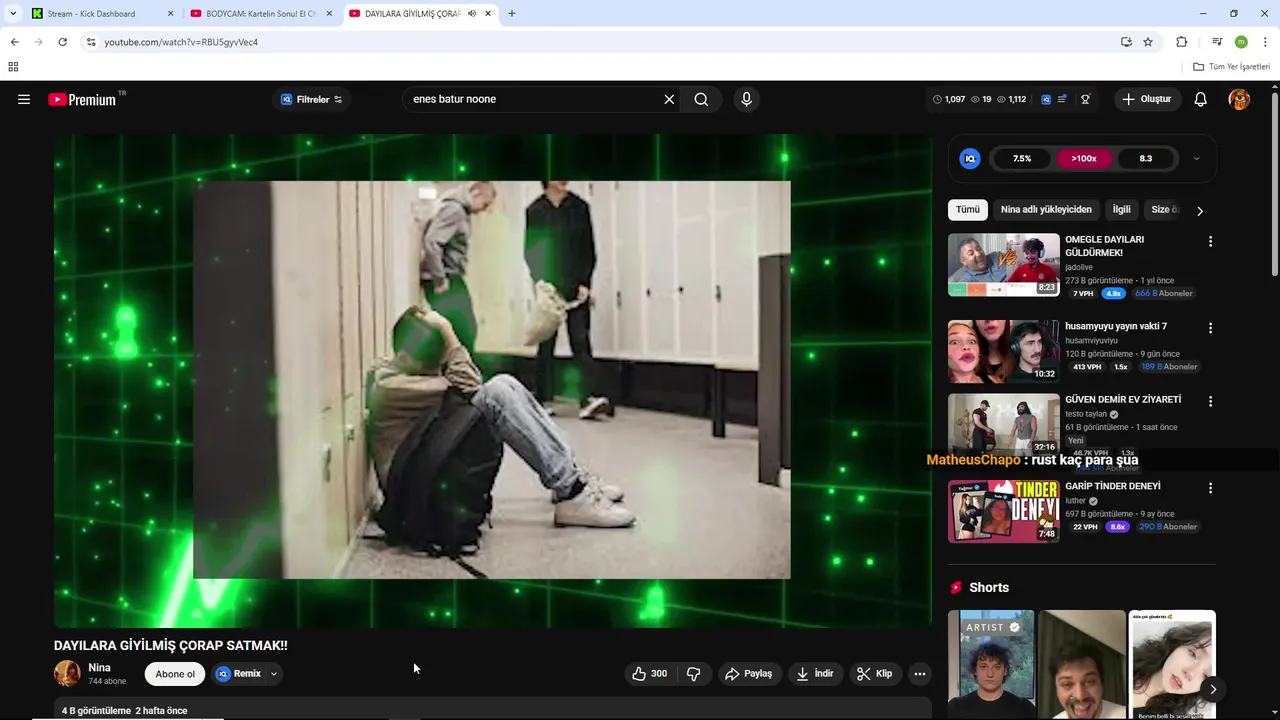1280x720 pixels.
Task: Open options for GARİP TİNDER DENEYİ
Action: [1210, 488]
